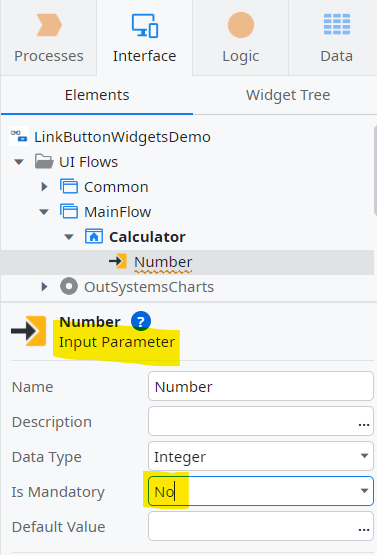The width and height of the screenshot is (377, 555).
Task: Open help for Number input parameter
Action: click(141, 321)
